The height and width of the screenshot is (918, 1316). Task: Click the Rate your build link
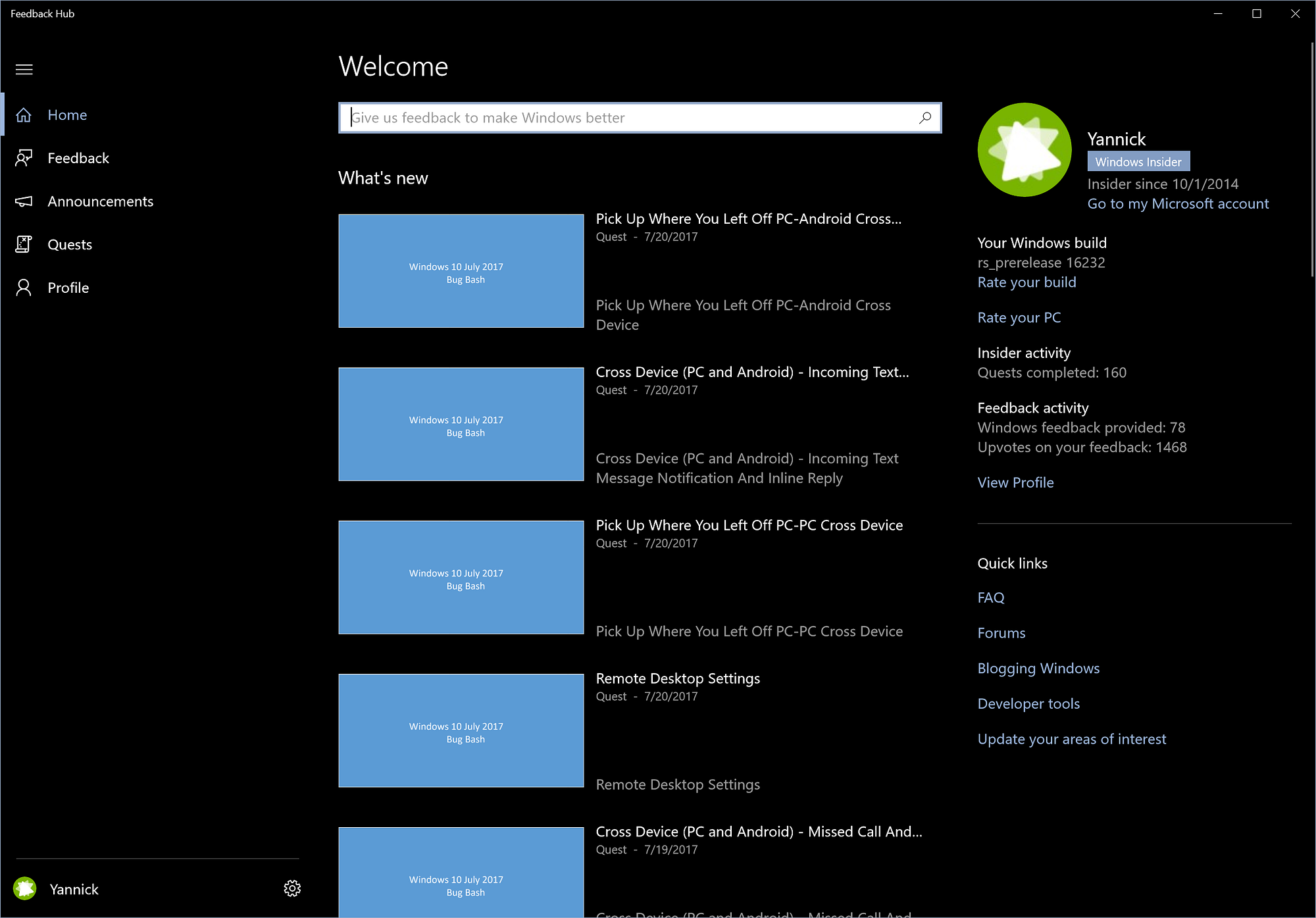tap(1026, 282)
